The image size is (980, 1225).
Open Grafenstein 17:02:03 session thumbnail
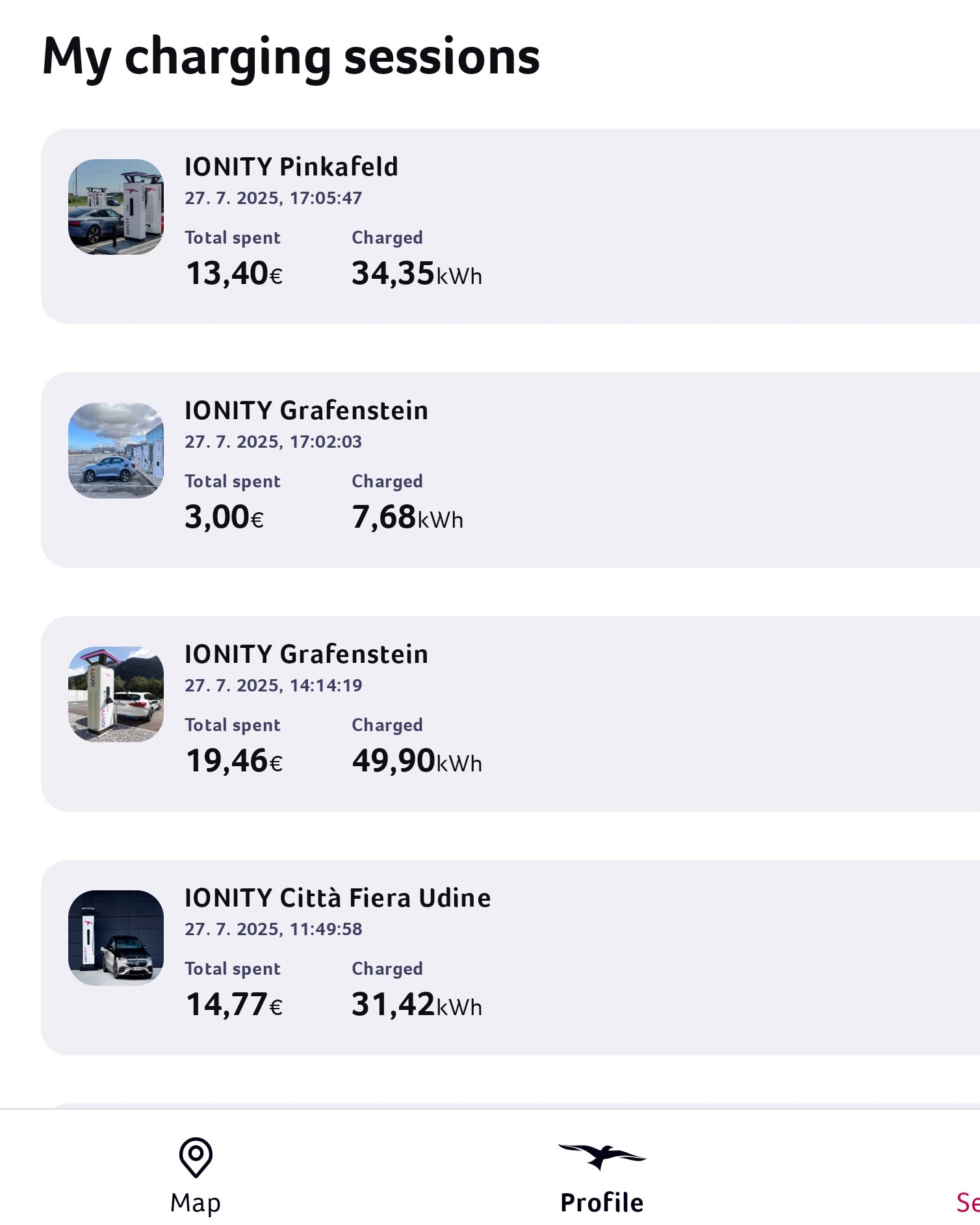pyautogui.click(x=116, y=450)
